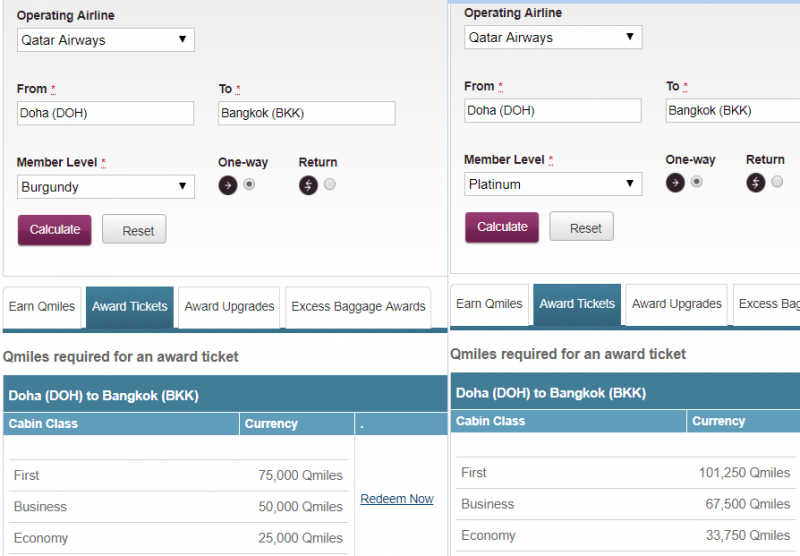Open Award Upgrades tab in the Burgundy panel
The height and width of the screenshot is (556, 800).
229,307
